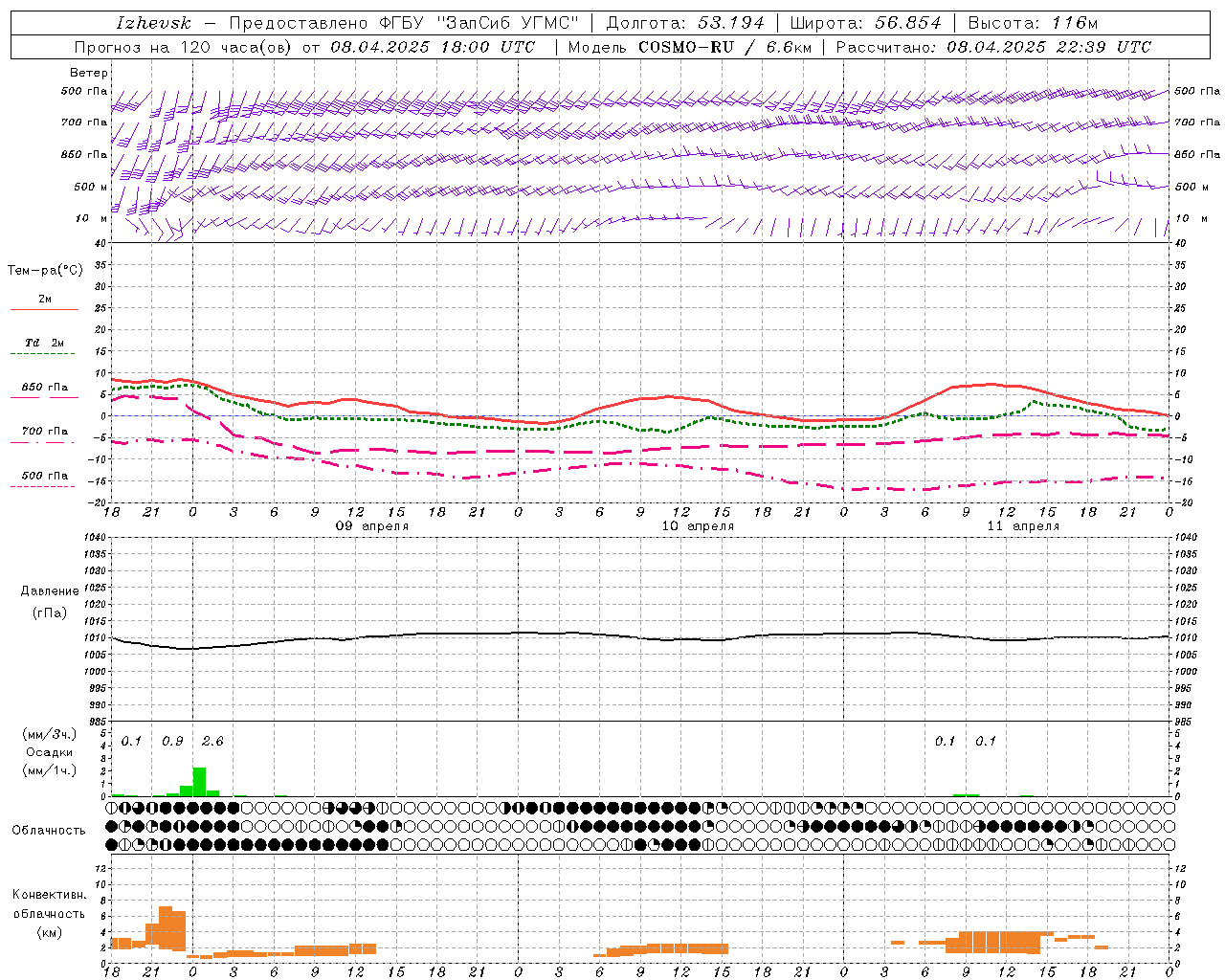Image resolution: width=1225 pixels, height=980 pixels.
Task: Click the Конвективн. label text
Action: [49, 895]
